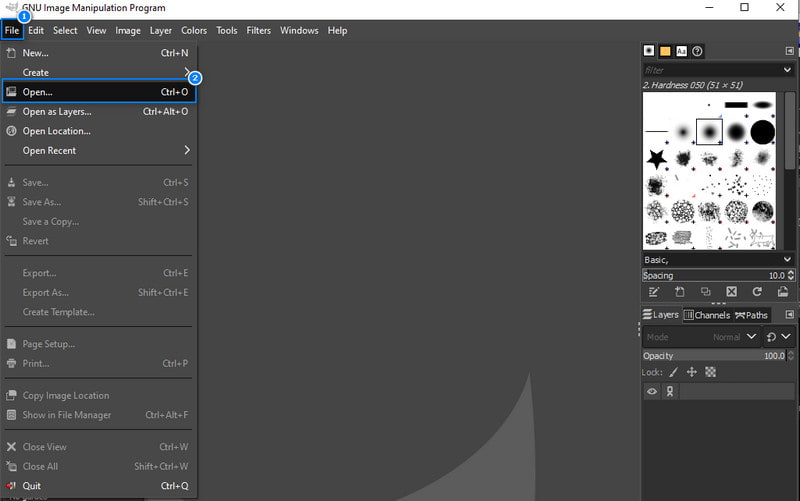Select the horizontal black bar brush

[x=736, y=105]
